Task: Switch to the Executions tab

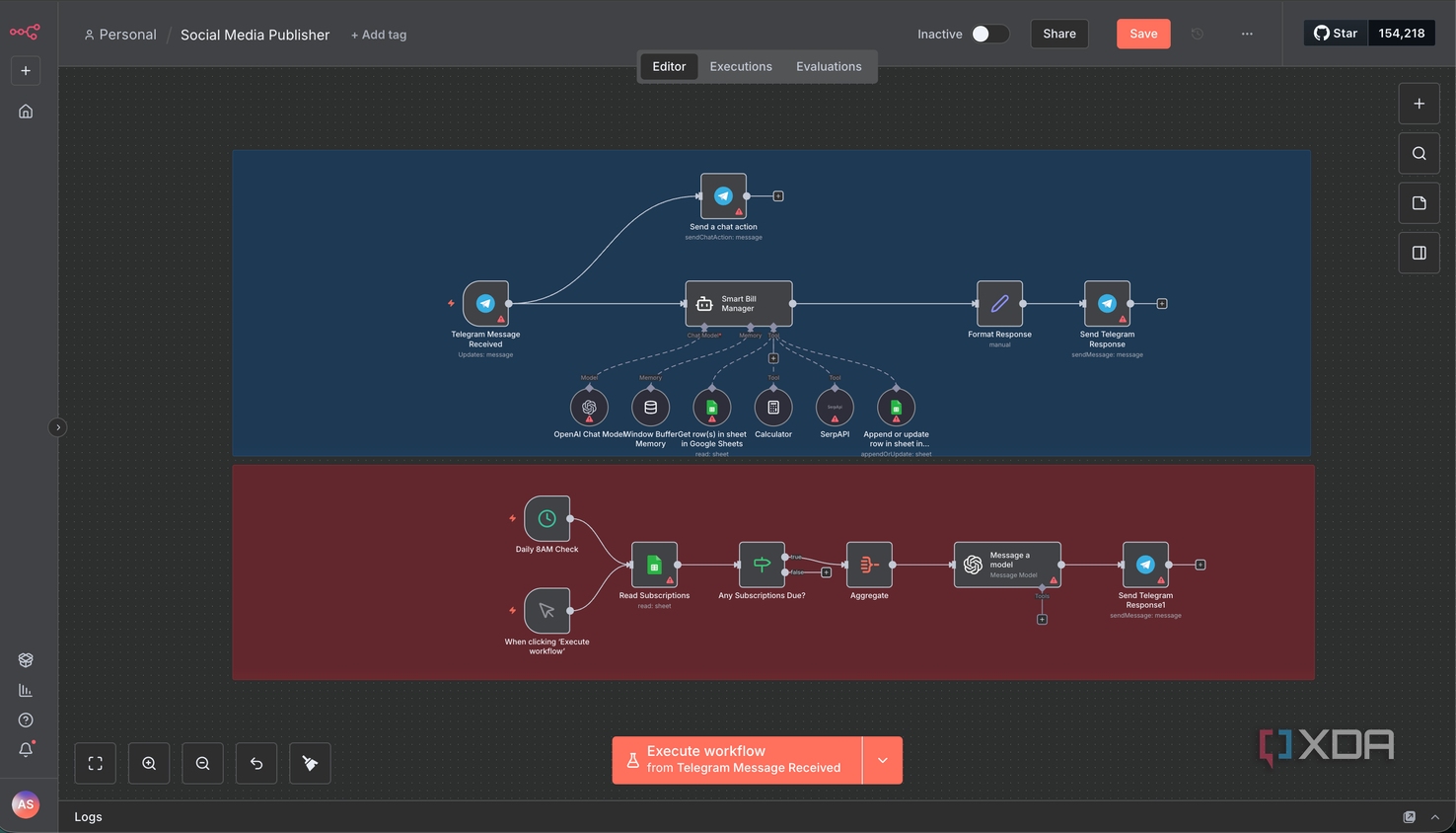Action: tap(741, 67)
